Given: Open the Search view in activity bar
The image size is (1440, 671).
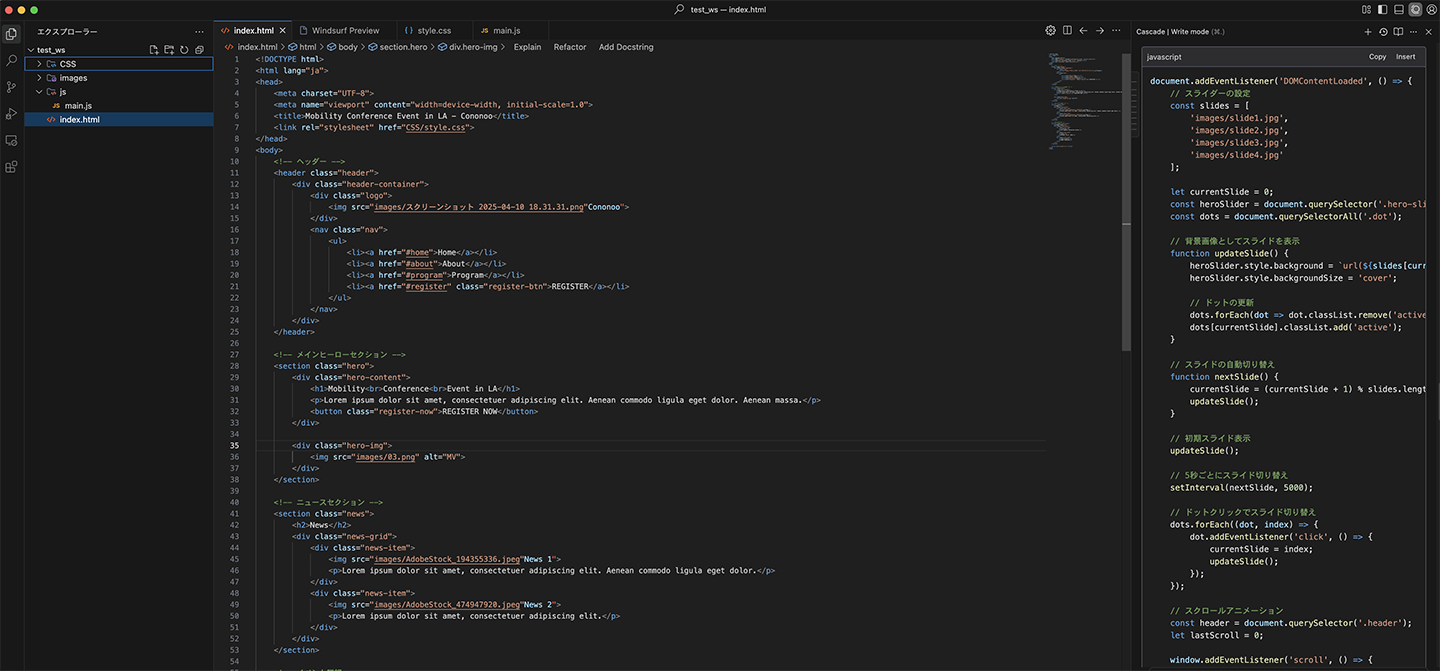Looking at the screenshot, I should (x=12, y=60).
